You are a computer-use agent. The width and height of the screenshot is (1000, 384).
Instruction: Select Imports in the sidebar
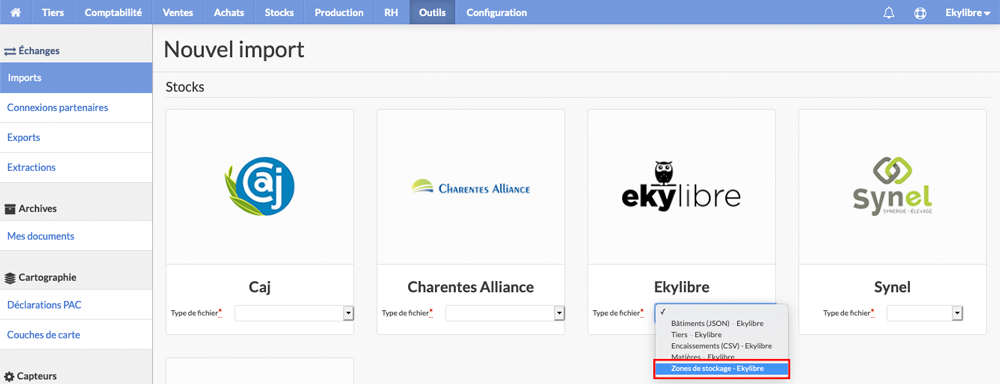tap(76, 78)
